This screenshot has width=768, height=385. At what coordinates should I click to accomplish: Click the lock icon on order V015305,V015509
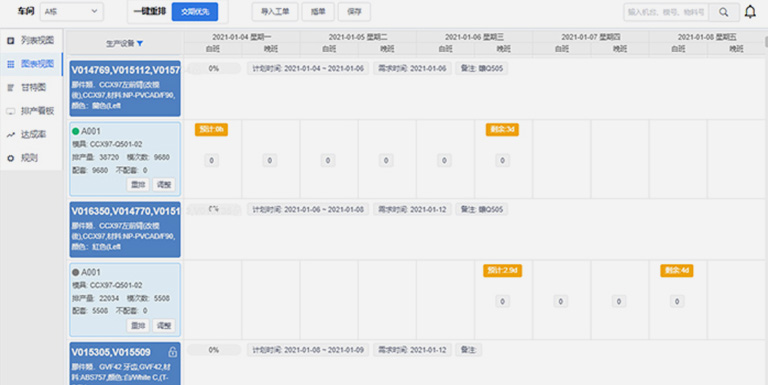click(x=172, y=352)
